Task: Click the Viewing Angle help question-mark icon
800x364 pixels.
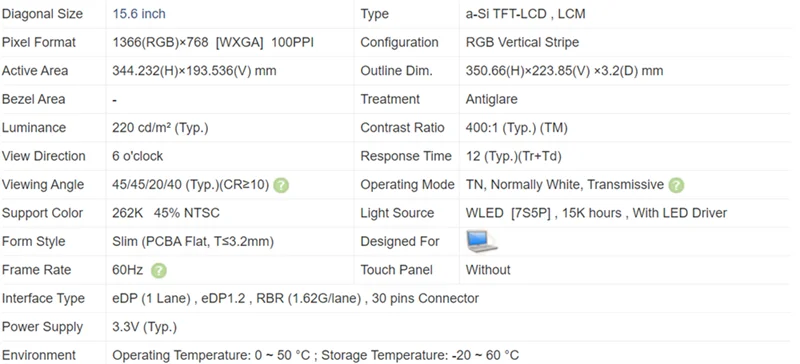Action: click(x=281, y=185)
